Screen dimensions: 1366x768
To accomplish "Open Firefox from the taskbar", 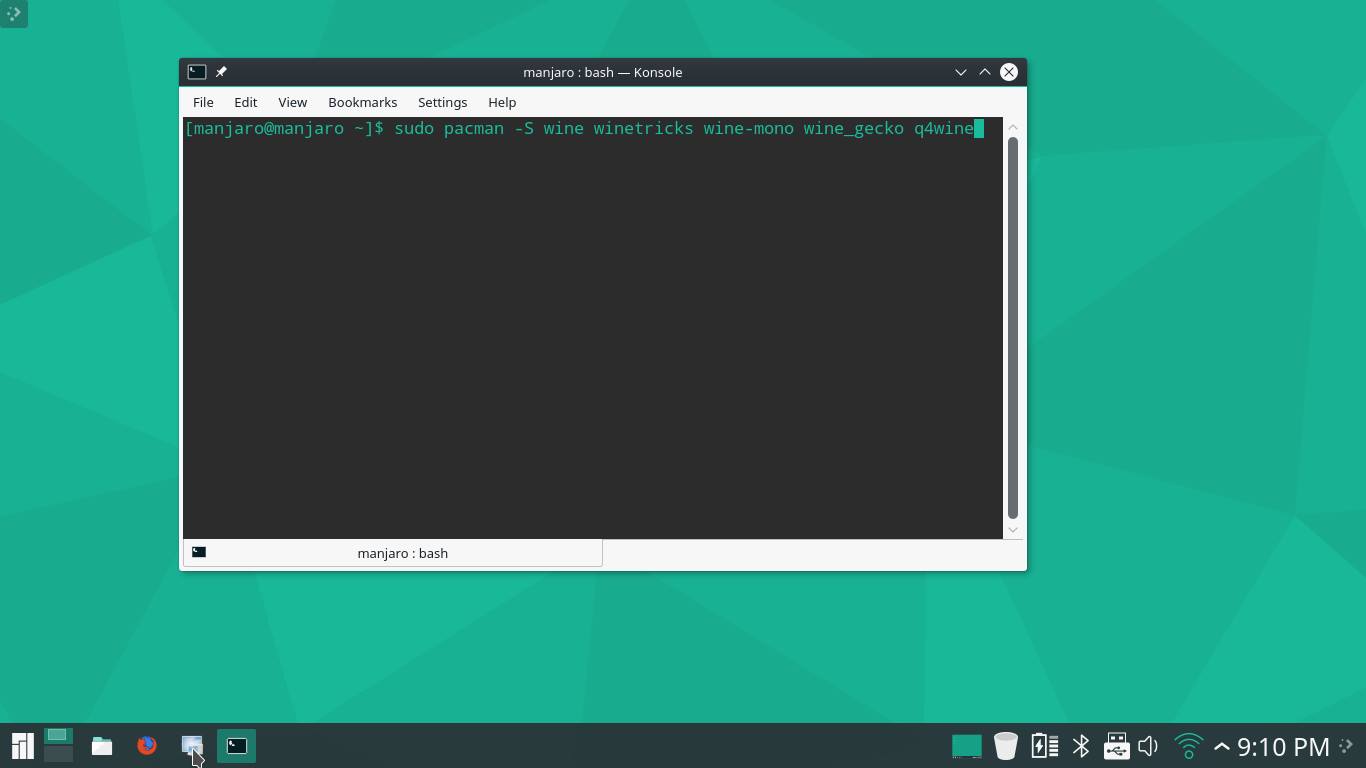I will pyautogui.click(x=146, y=745).
